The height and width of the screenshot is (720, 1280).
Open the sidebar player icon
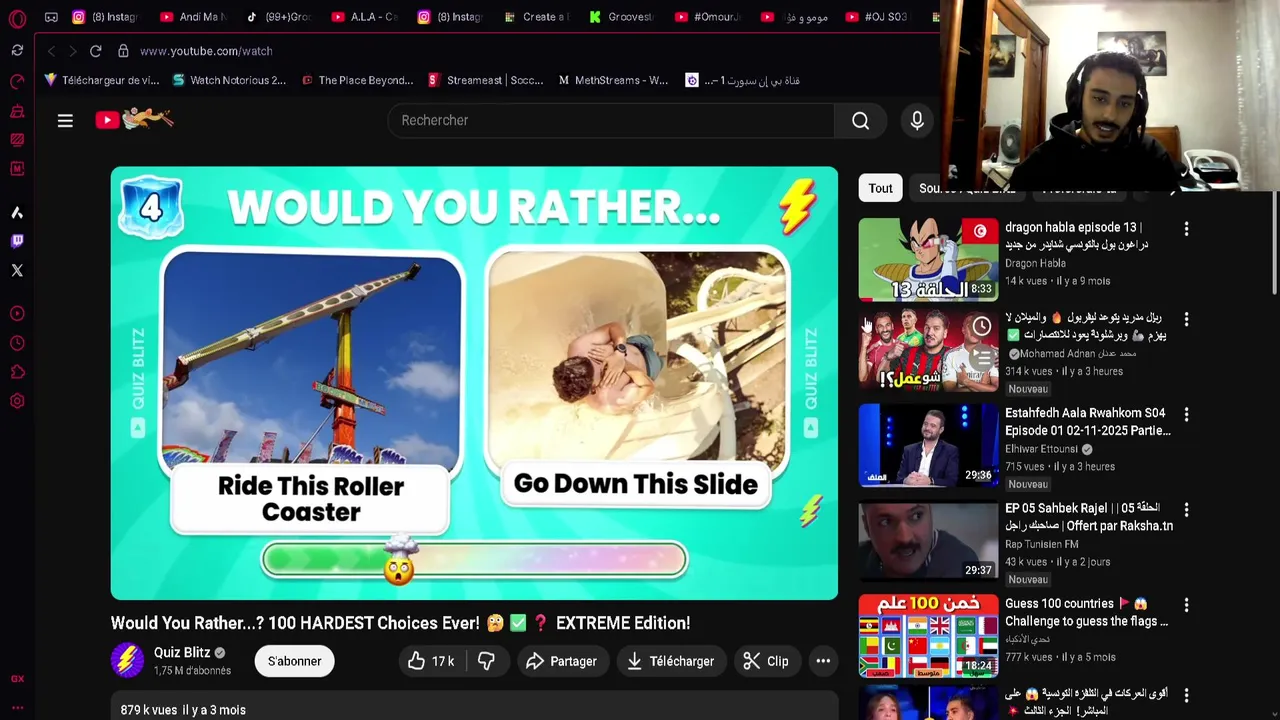click(17, 314)
